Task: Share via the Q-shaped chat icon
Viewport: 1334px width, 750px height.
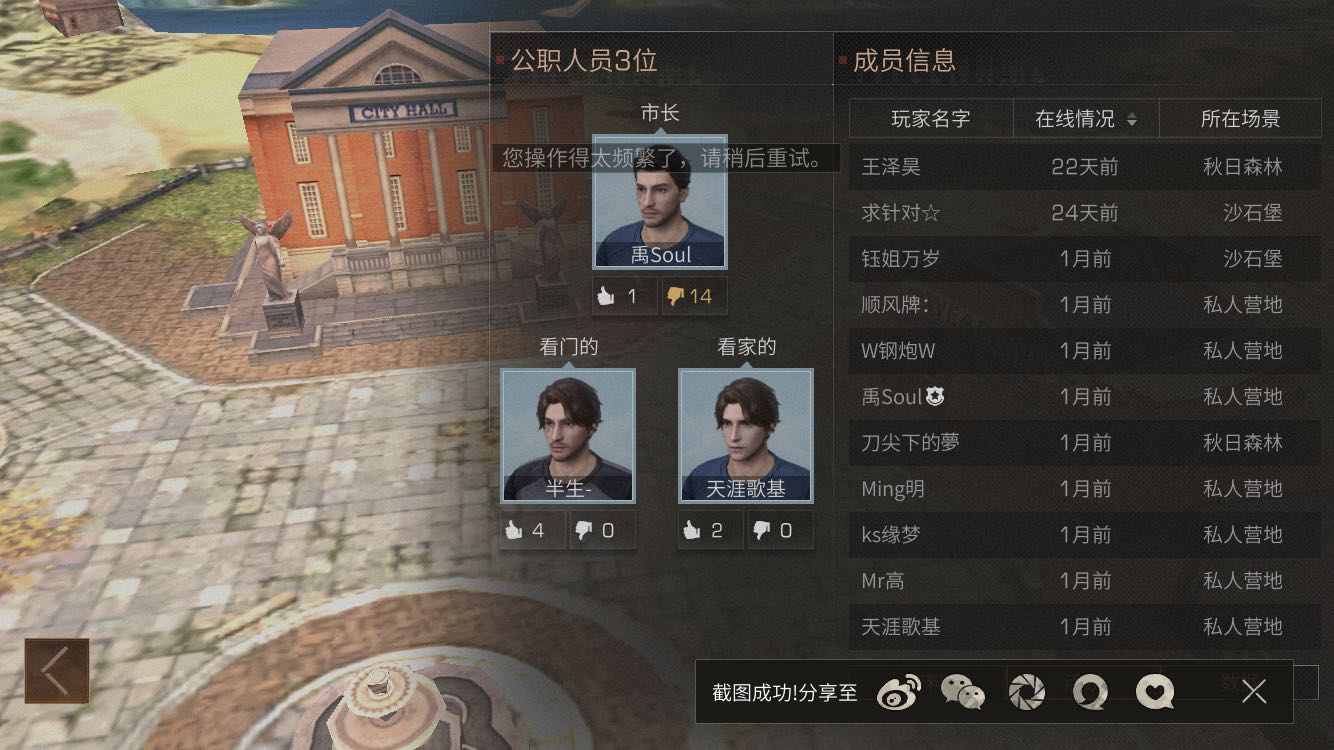Action: click(1090, 691)
